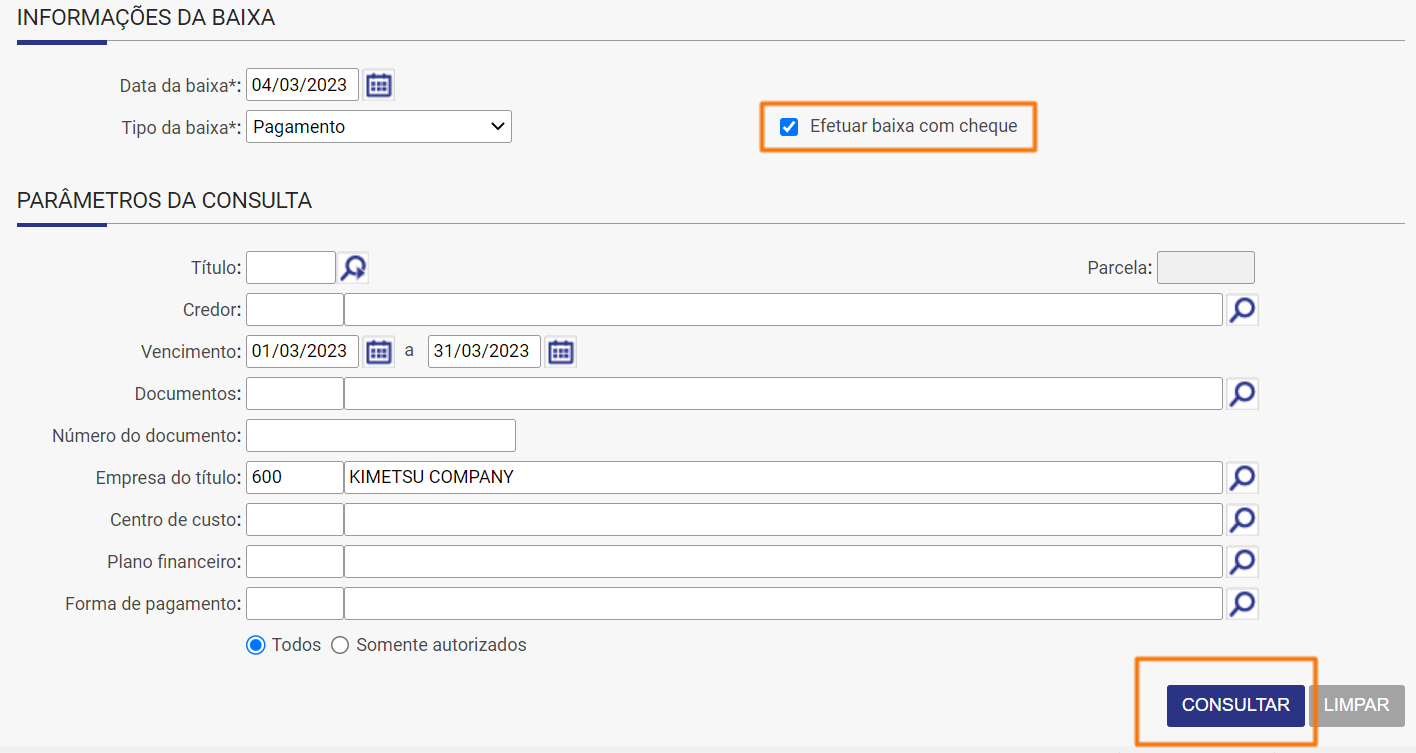This screenshot has height=753, width=1416.
Task: Focus the Plano financeiro code field
Action: pos(295,562)
